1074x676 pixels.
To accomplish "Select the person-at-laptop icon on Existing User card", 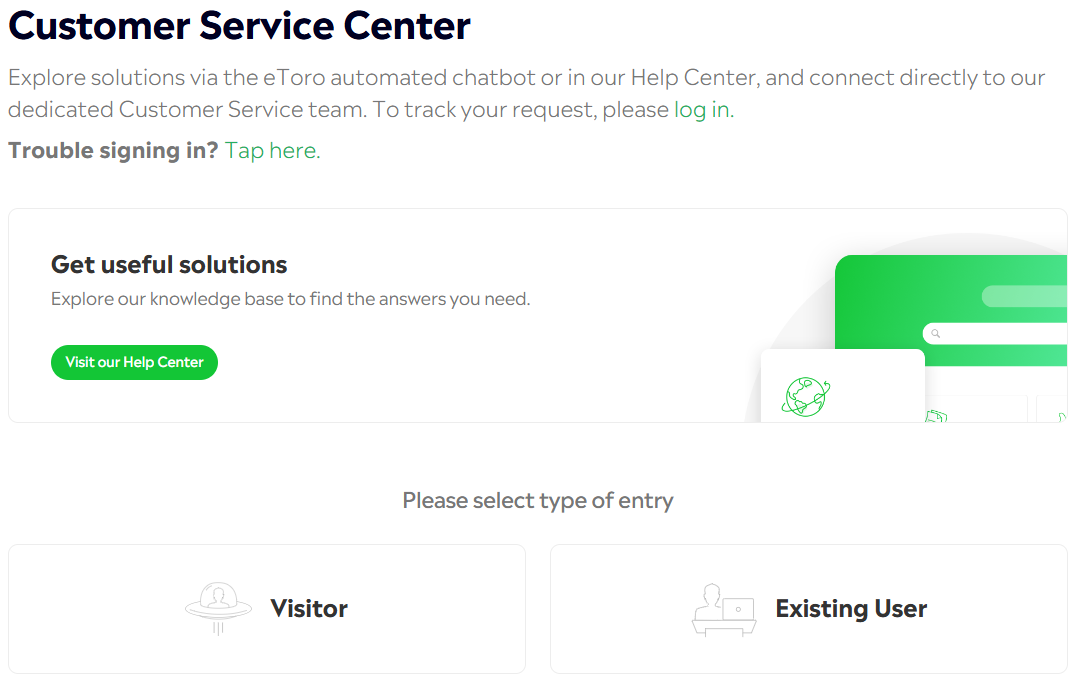I will pyautogui.click(x=724, y=609).
